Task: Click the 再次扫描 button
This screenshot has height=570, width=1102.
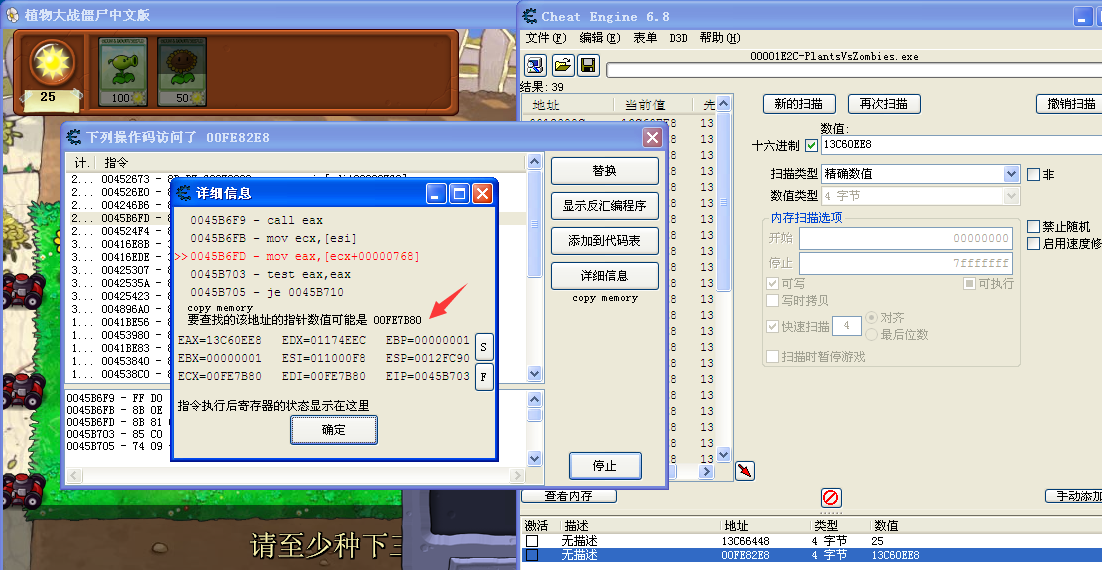Action: click(884, 104)
